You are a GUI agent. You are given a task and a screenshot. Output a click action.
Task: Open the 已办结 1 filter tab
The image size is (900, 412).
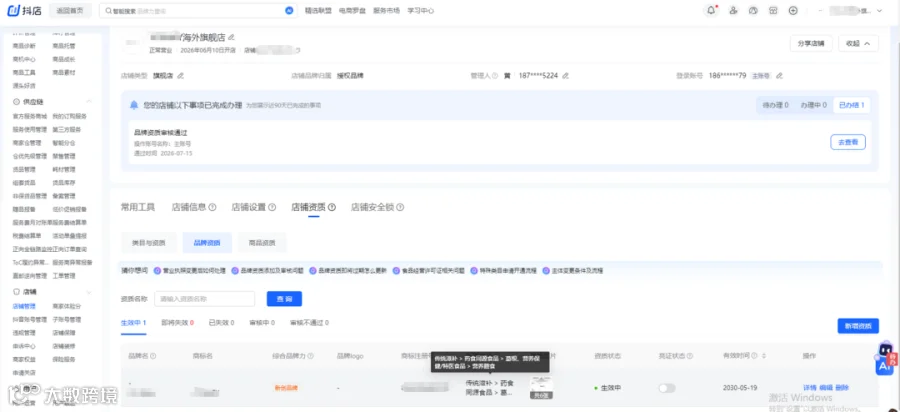pos(852,105)
